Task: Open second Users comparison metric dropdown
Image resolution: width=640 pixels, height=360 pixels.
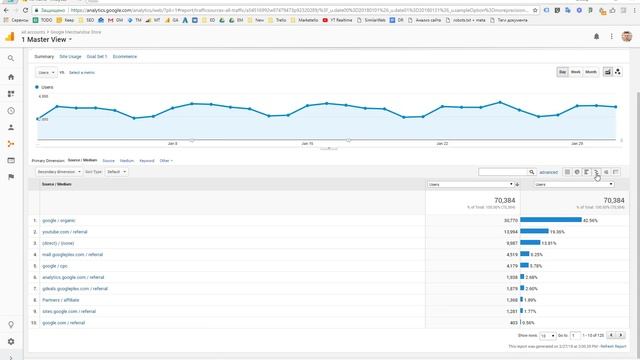Action: click(x=574, y=184)
